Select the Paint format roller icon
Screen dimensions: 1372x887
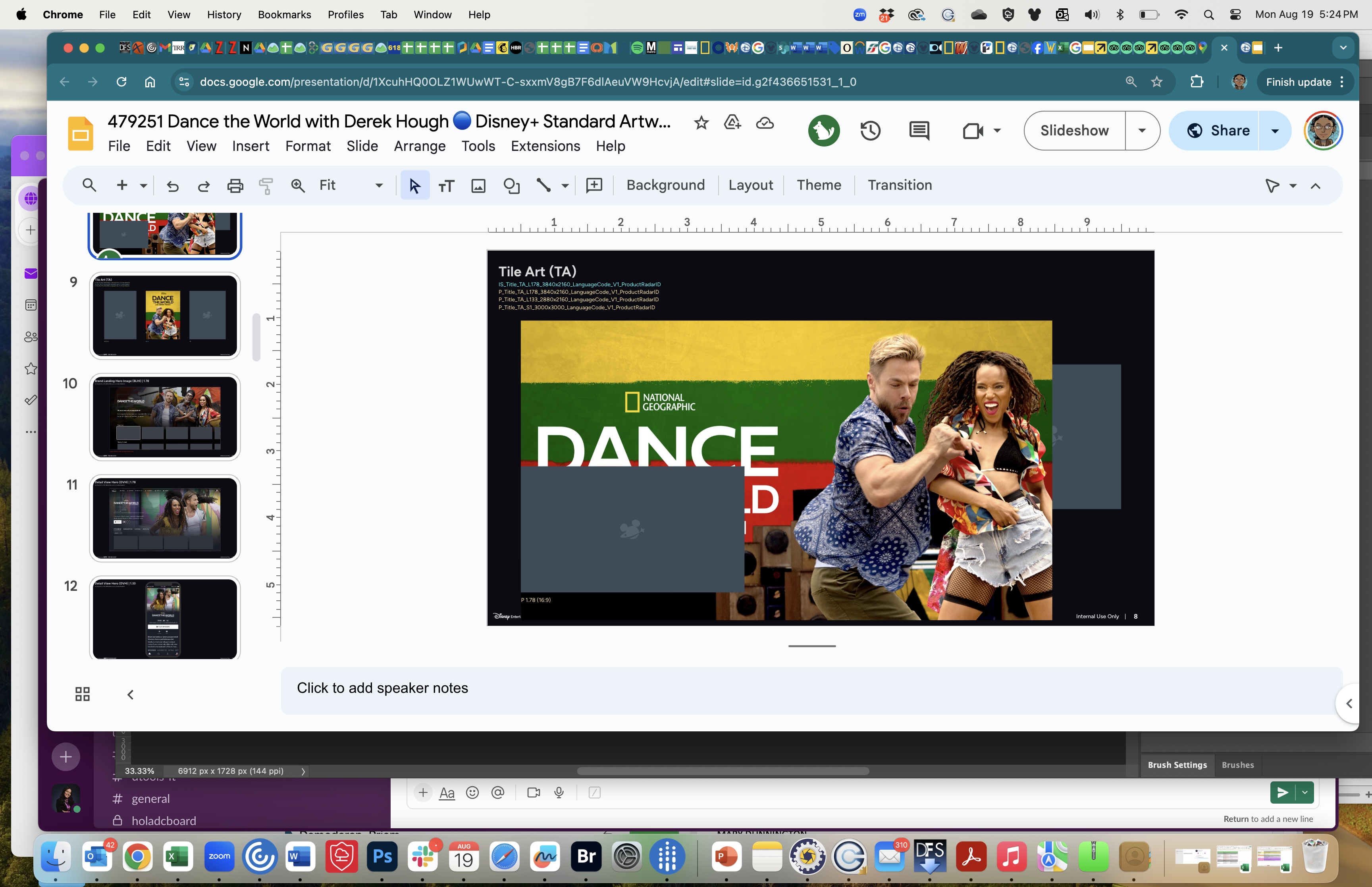point(266,185)
